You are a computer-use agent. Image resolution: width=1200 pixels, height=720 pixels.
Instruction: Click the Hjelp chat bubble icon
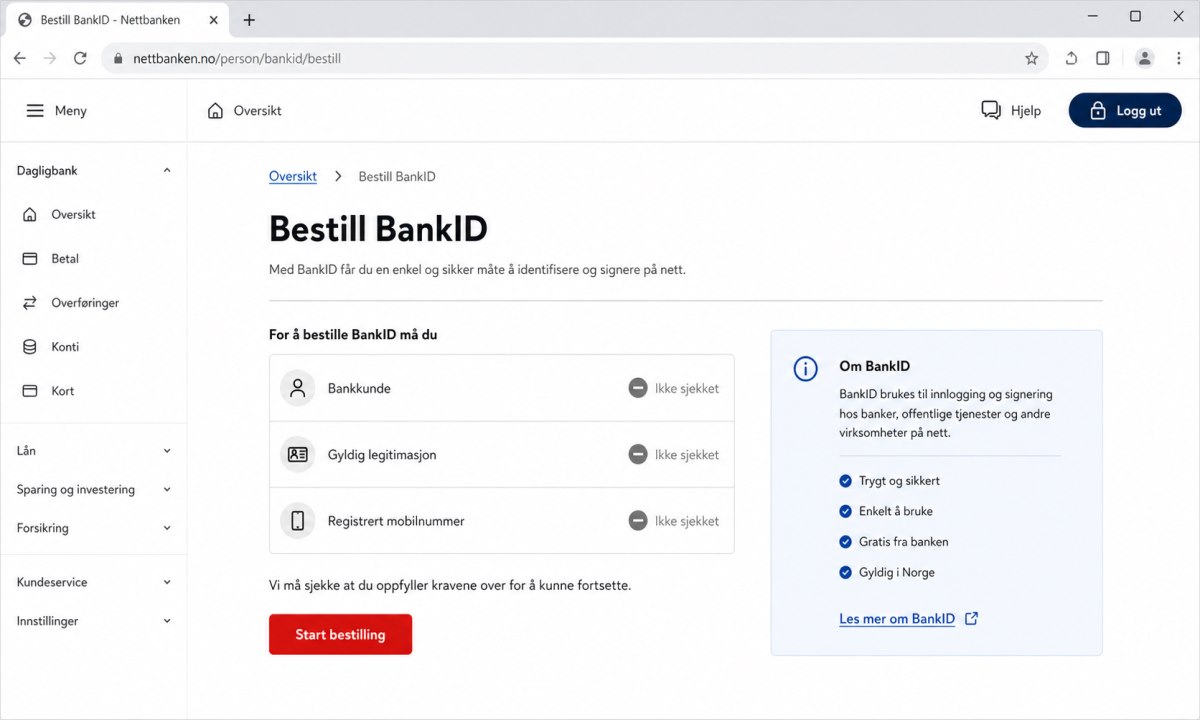(991, 111)
